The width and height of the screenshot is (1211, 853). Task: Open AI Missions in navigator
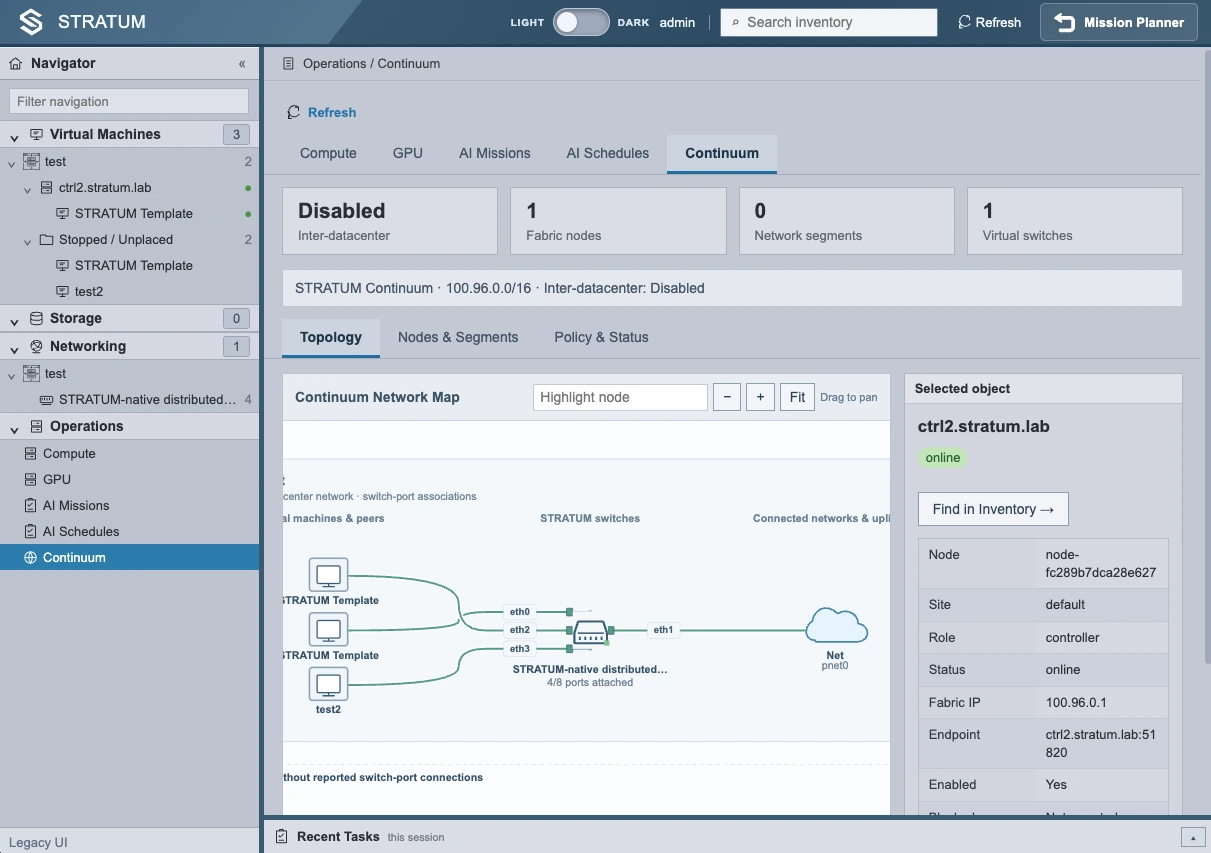(76, 505)
